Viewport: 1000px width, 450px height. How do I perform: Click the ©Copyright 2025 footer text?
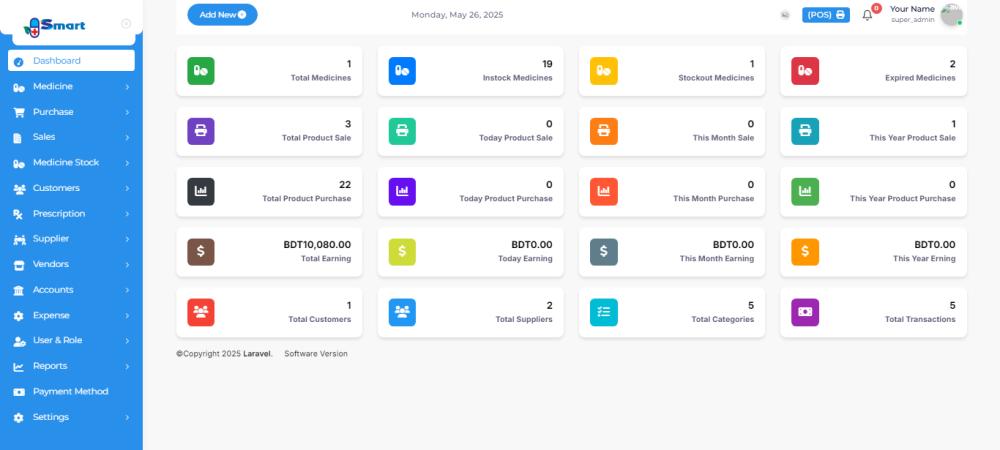(209, 354)
